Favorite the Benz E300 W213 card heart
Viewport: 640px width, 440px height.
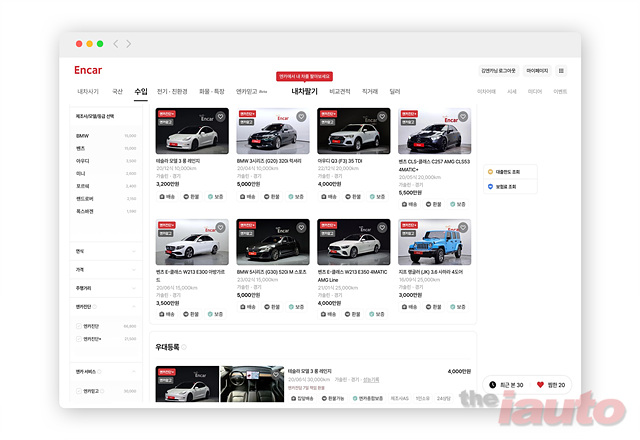point(220,228)
